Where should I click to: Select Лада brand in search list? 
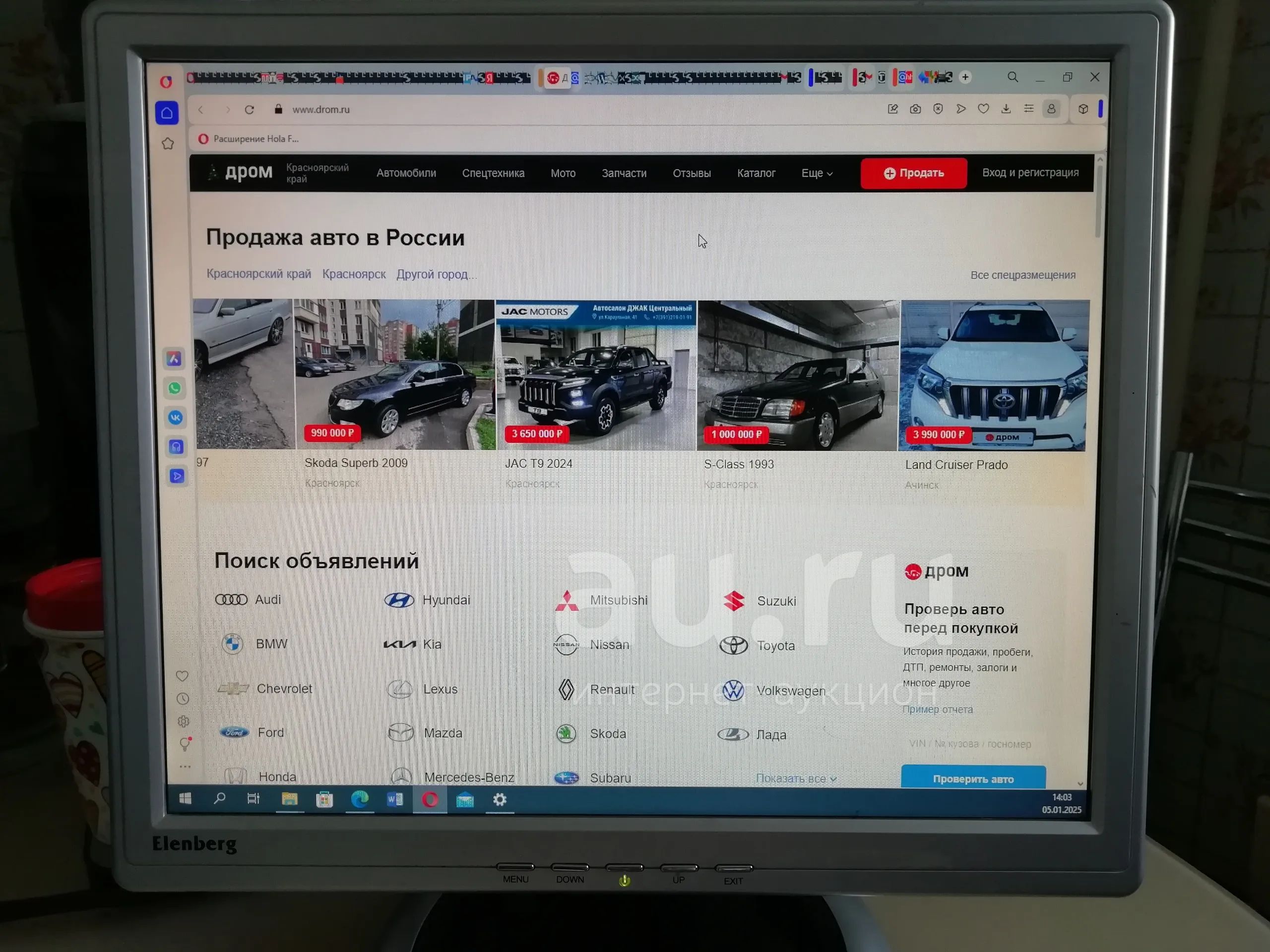[752, 734]
